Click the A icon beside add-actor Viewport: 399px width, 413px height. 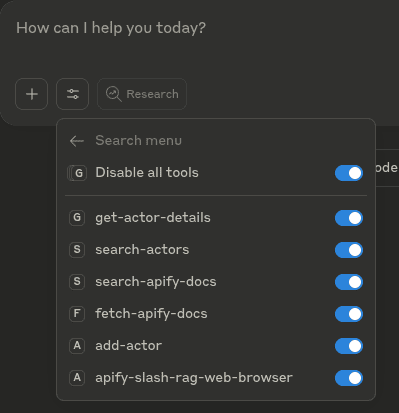coord(77,346)
